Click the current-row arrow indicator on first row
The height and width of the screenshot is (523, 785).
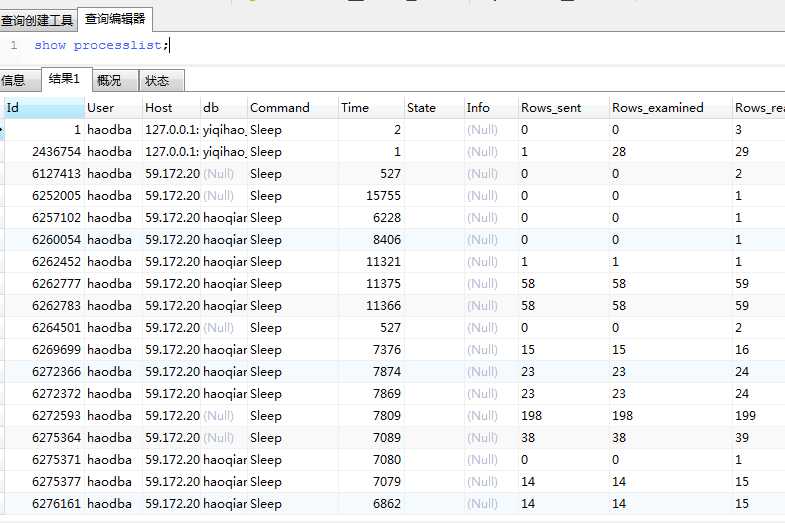coord(2,130)
